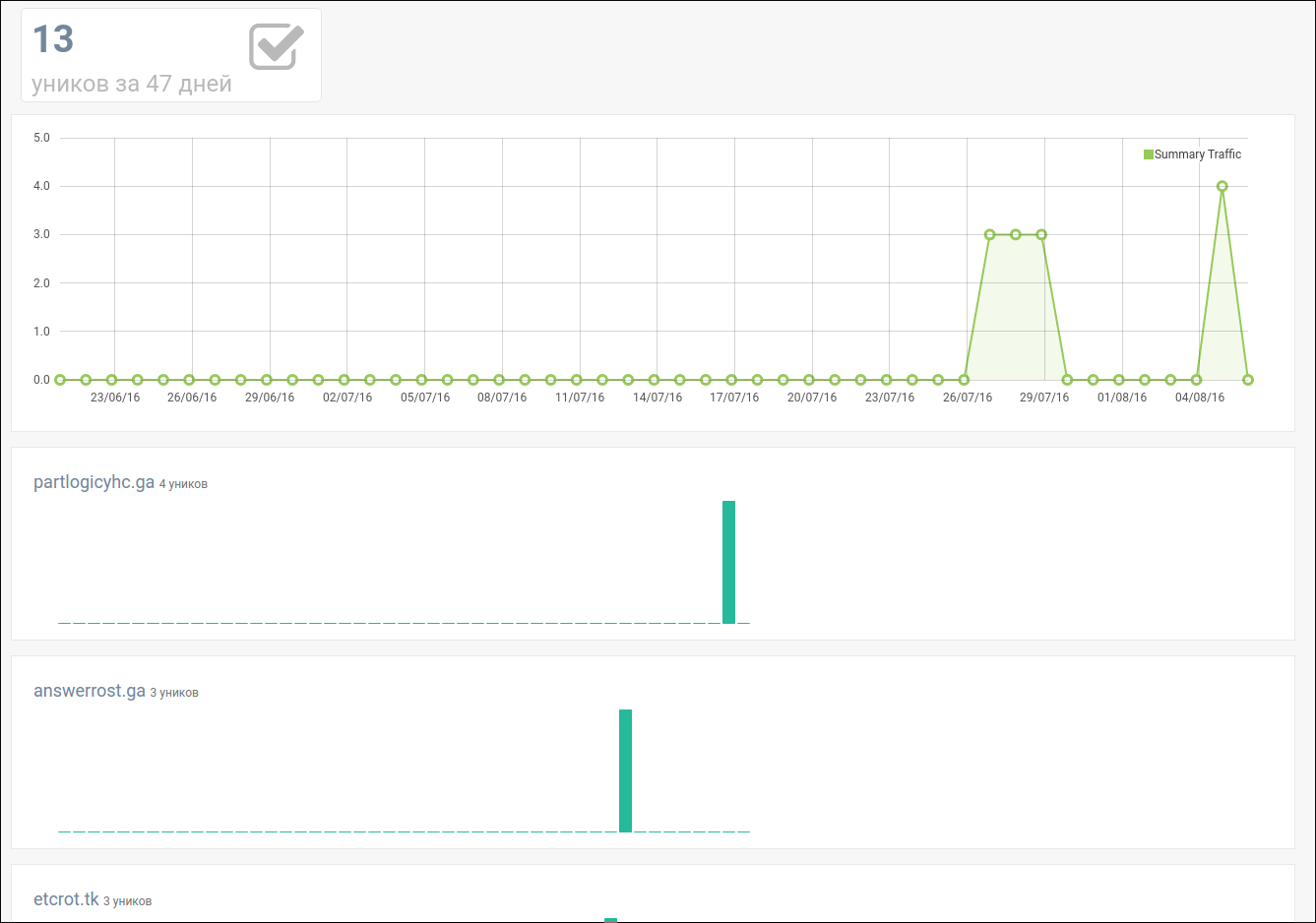
Task: Click the 'уников за 47 дней' label
Action: [x=132, y=84]
